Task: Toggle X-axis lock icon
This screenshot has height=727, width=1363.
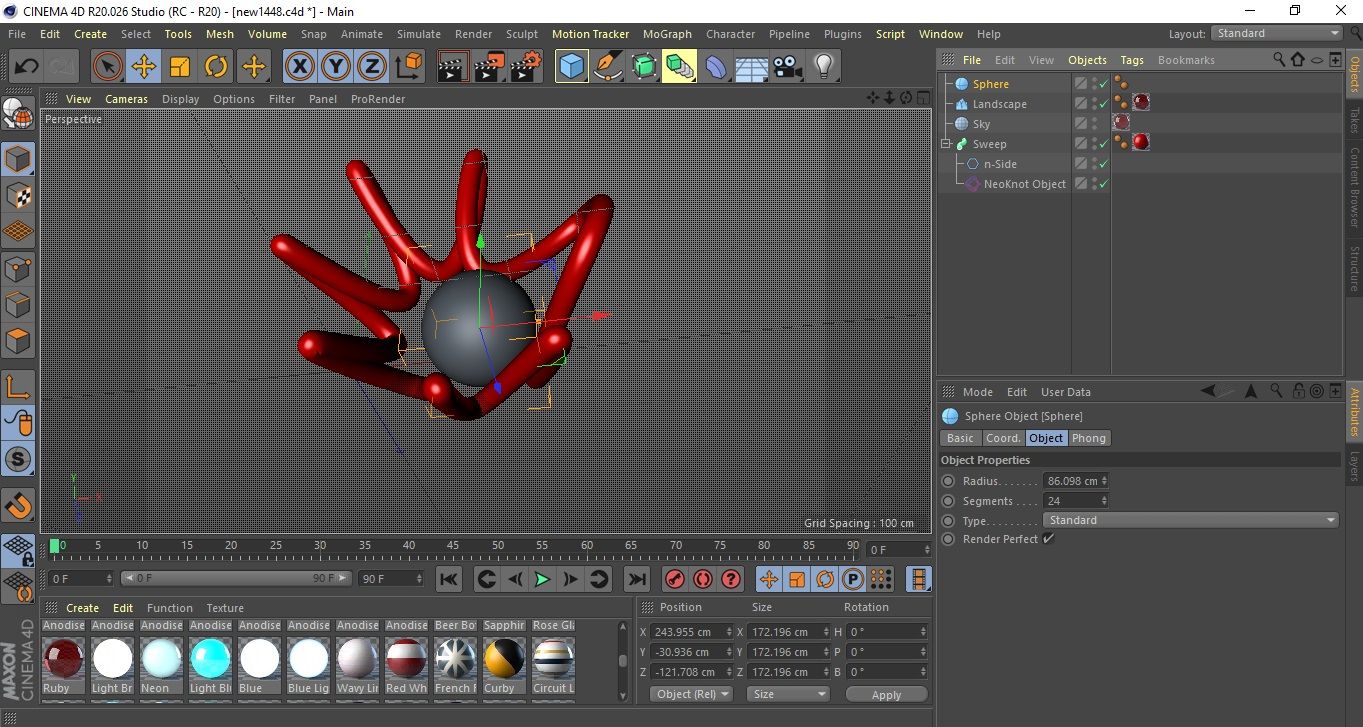Action: [x=299, y=67]
